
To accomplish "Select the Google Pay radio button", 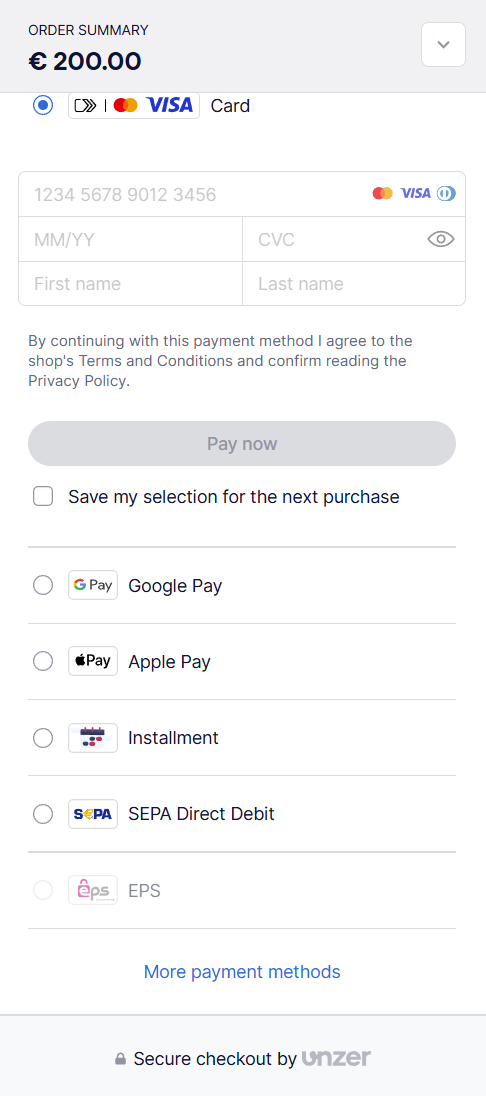I will point(43,585).
